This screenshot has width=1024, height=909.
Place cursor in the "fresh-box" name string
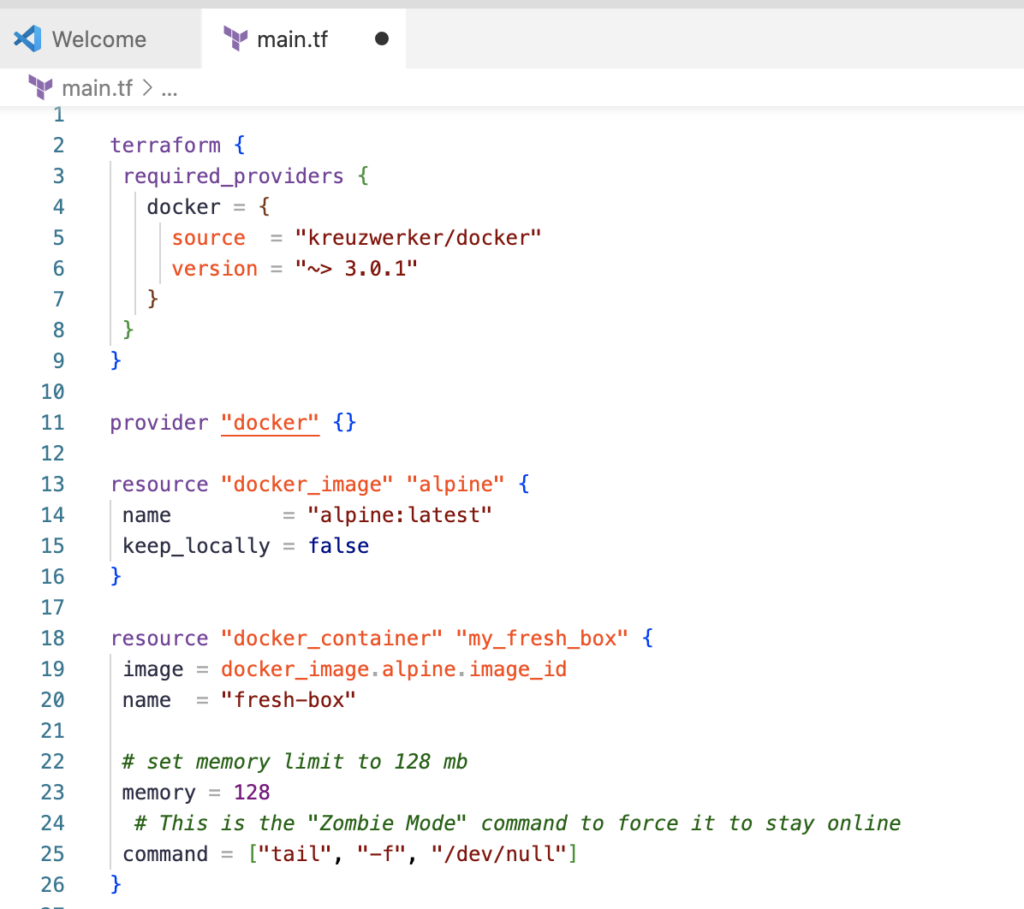click(289, 700)
